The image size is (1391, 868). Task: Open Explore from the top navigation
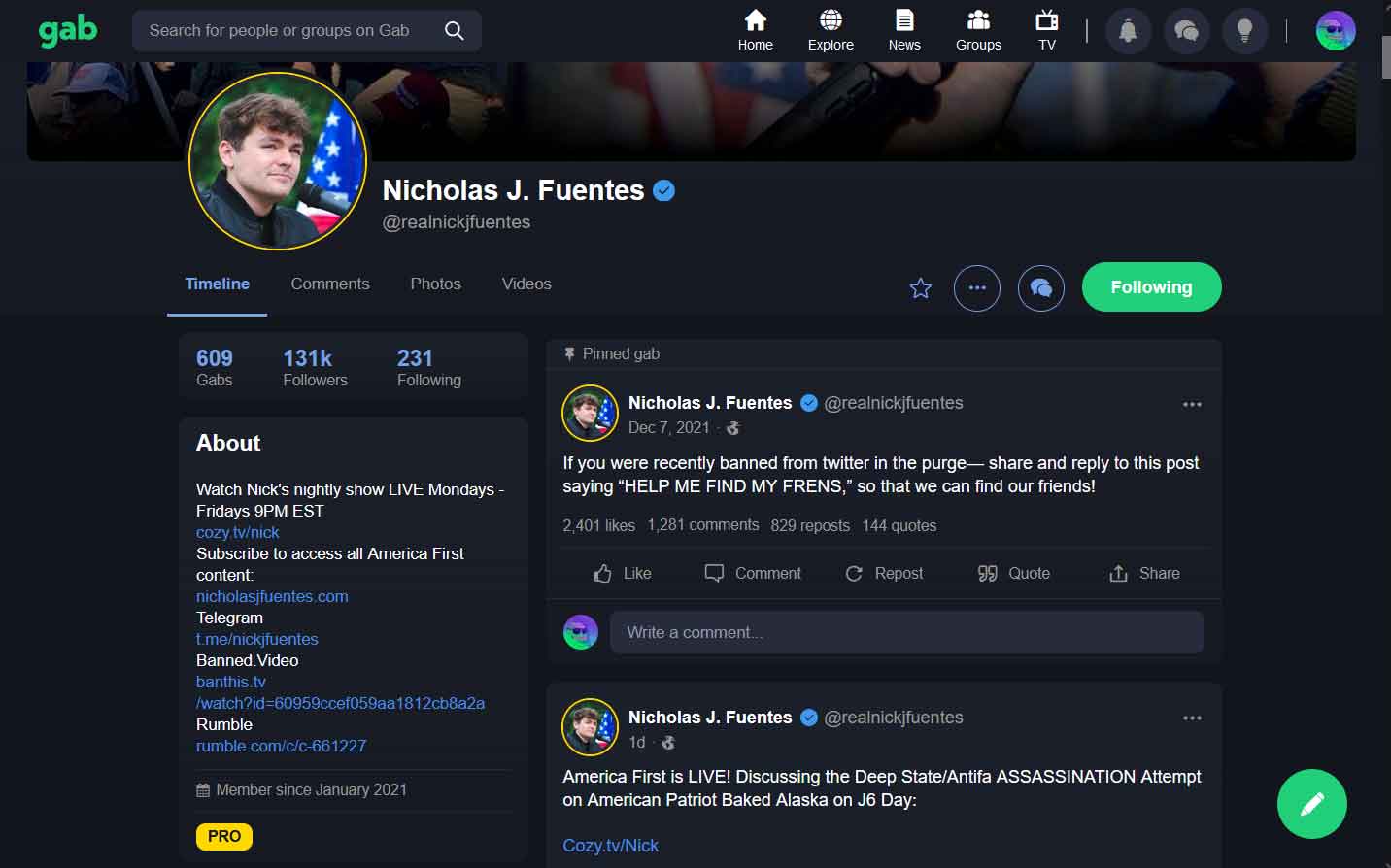point(831,31)
